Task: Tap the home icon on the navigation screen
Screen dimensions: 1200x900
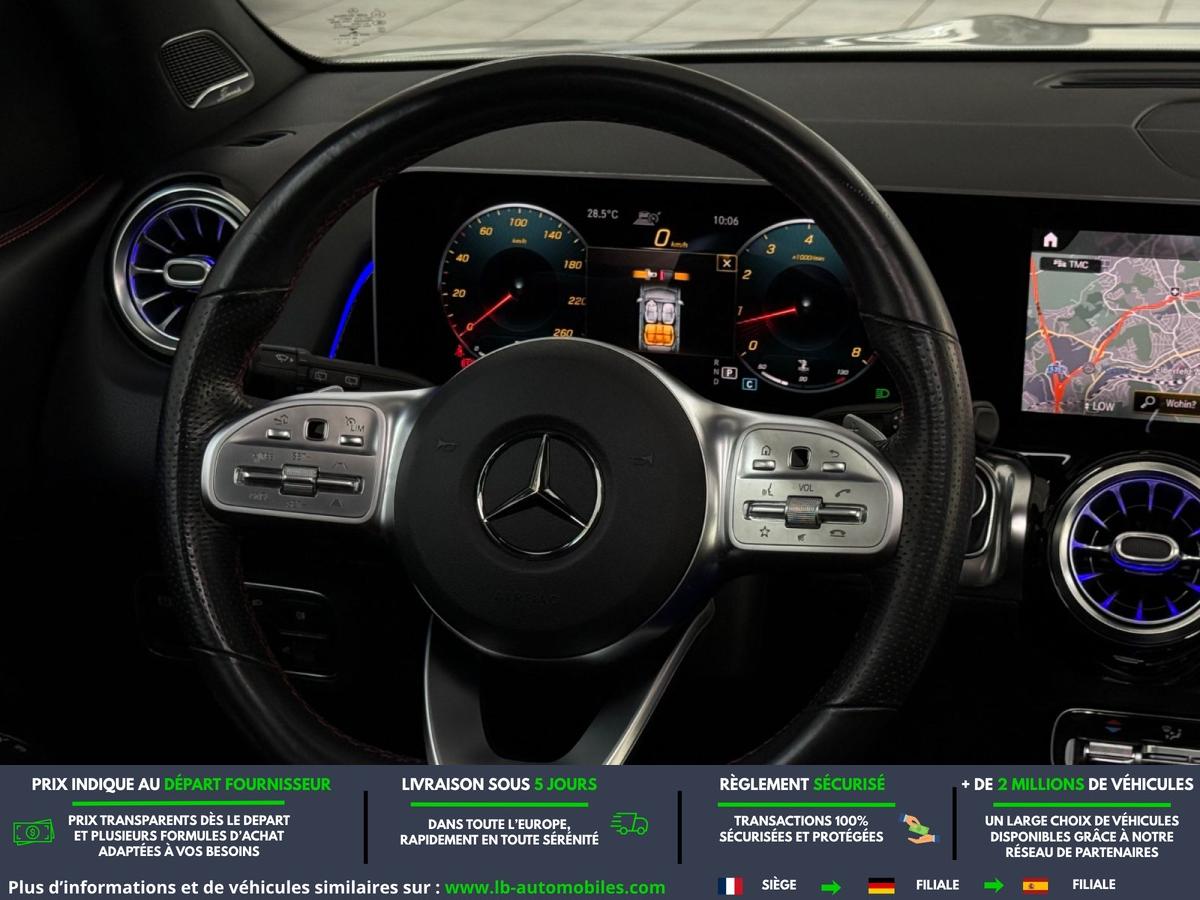Action: pos(1050,240)
